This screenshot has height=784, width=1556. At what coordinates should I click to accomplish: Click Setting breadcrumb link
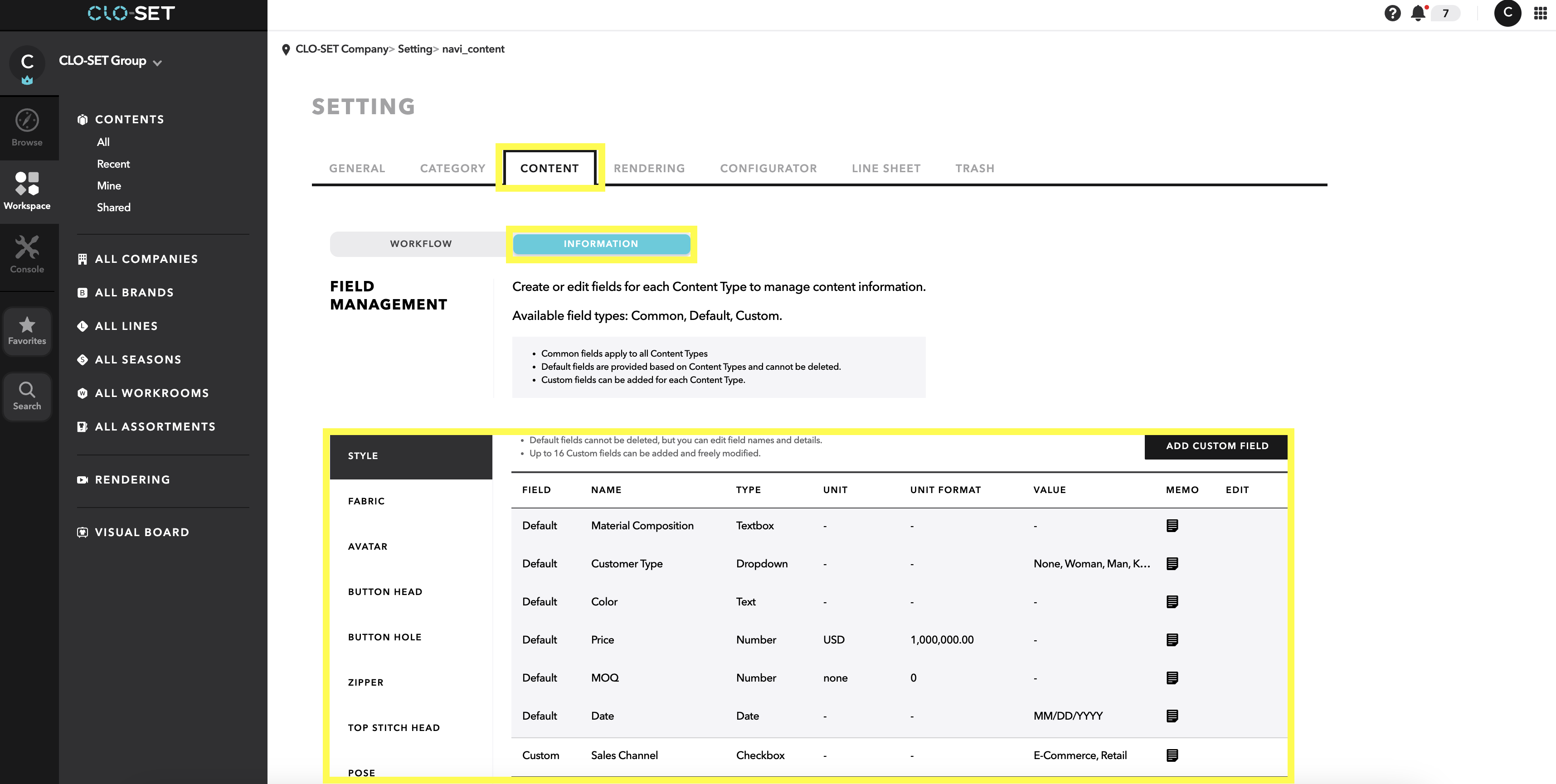tap(415, 49)
